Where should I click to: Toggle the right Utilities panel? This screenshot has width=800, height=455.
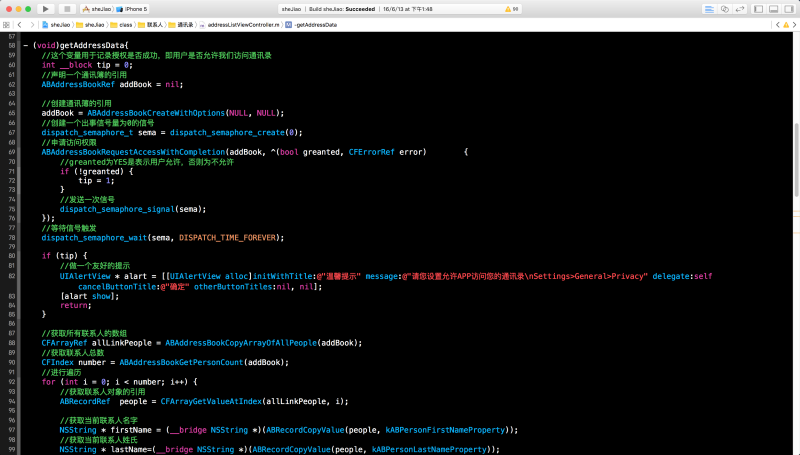click(x=789, y=9)
